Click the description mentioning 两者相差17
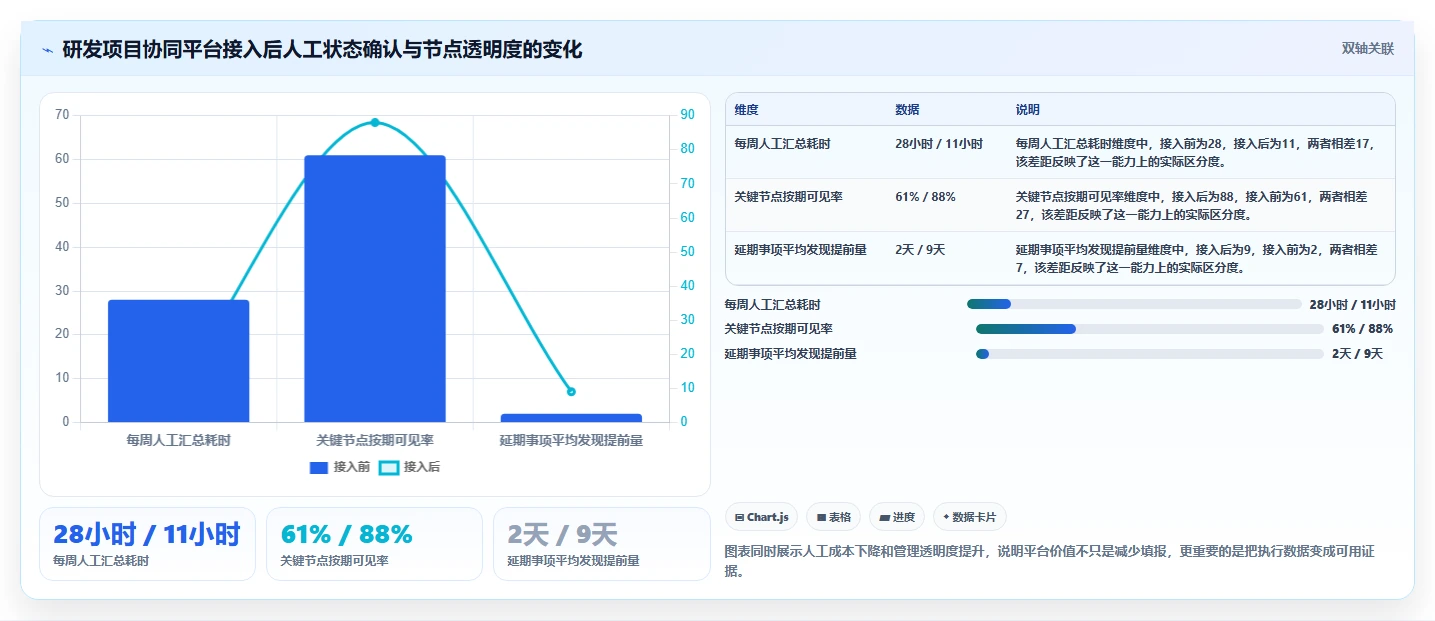This screenshot has height=621, width=1435. pos(1195,152)
